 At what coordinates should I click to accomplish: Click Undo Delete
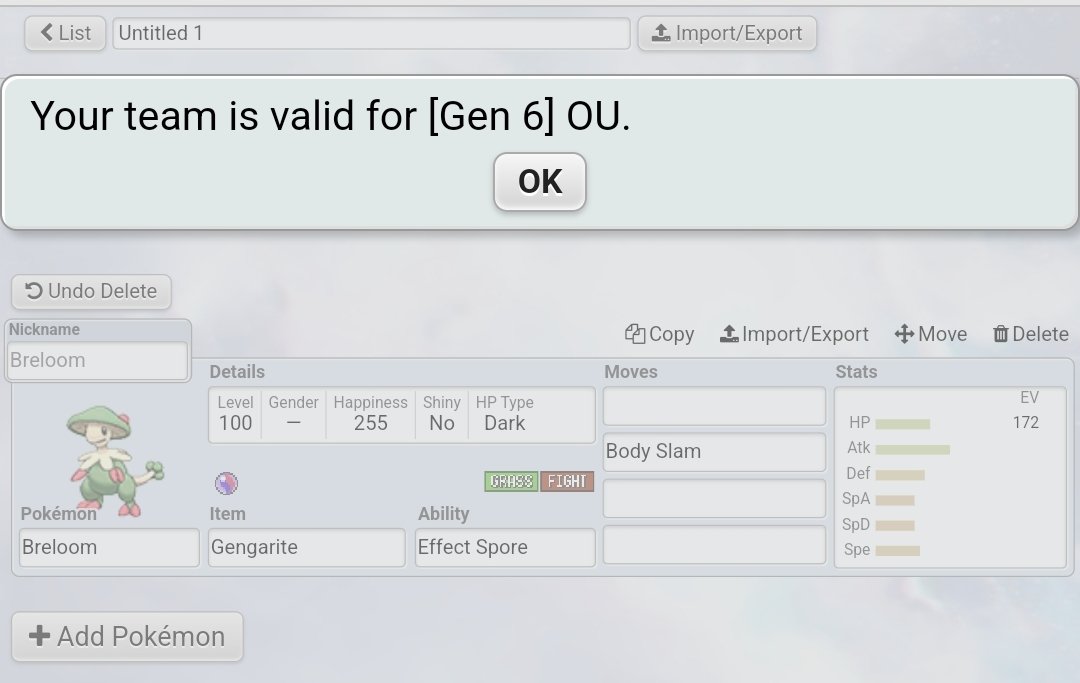[91, 292]
